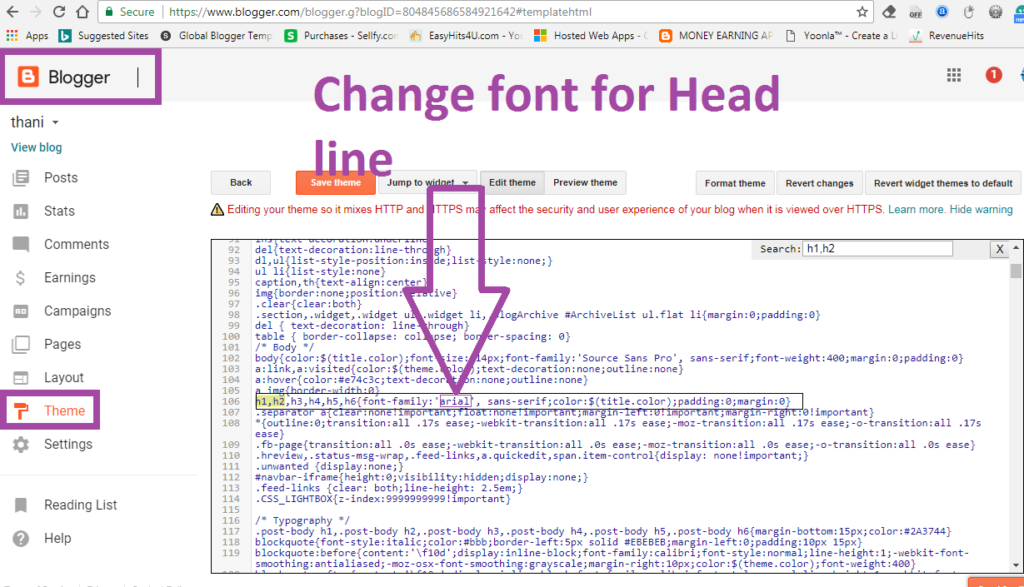Click the '/* Body */' comment line

285,347
